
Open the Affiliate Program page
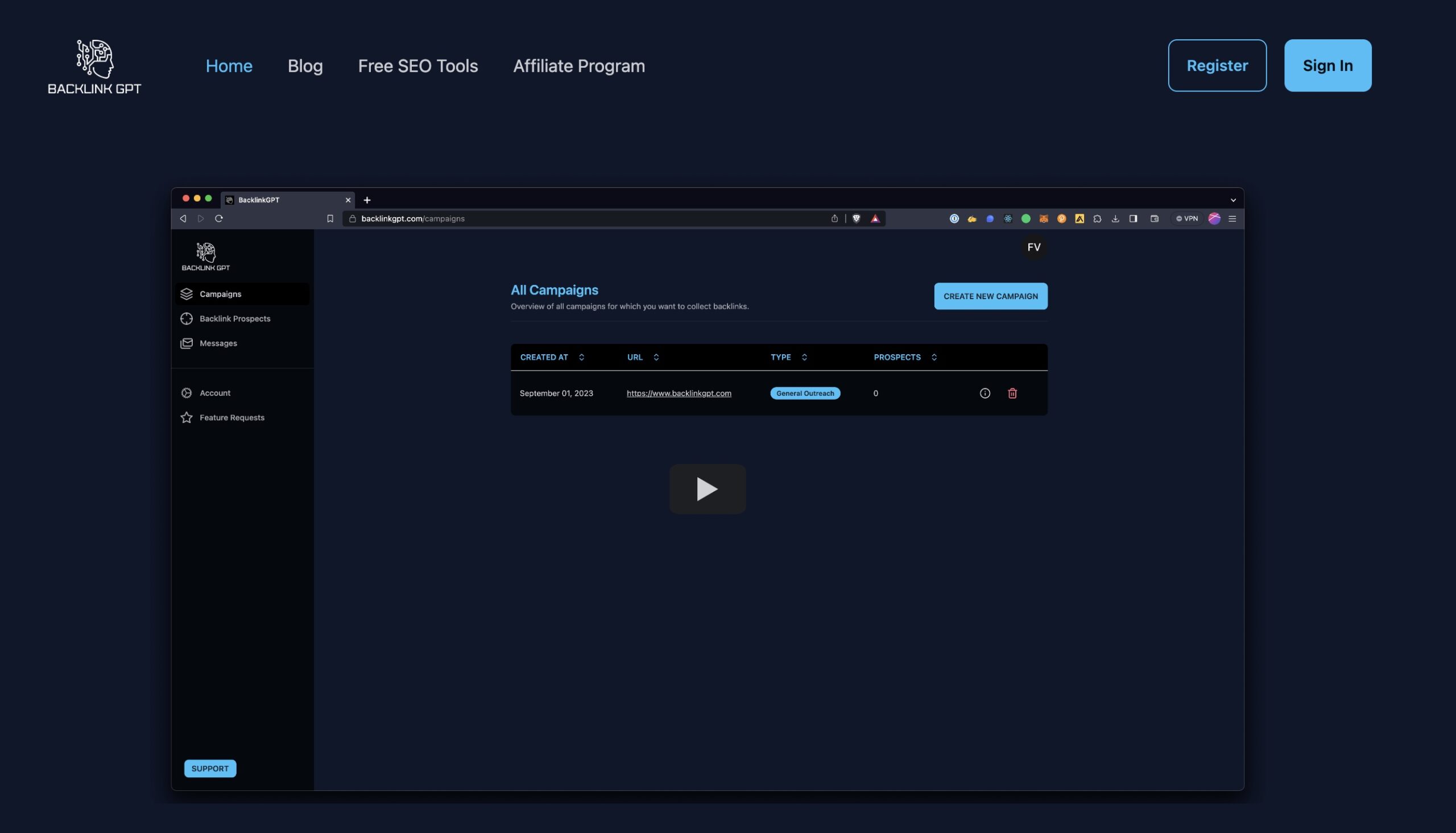(578, 66)
